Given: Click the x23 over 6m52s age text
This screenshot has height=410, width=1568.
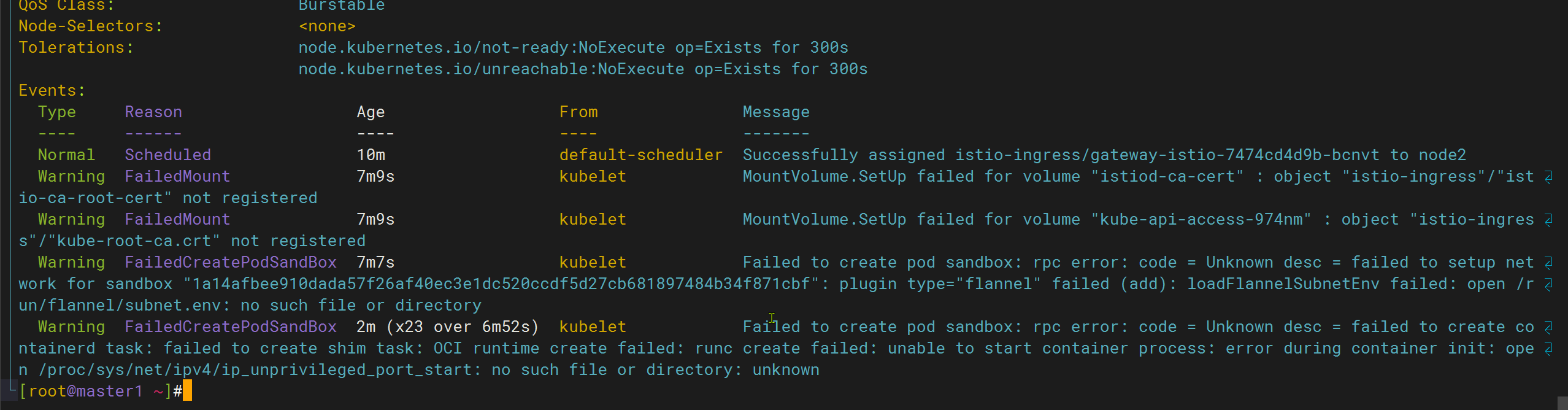Looking at the screenshot, I should coord(463,327).
